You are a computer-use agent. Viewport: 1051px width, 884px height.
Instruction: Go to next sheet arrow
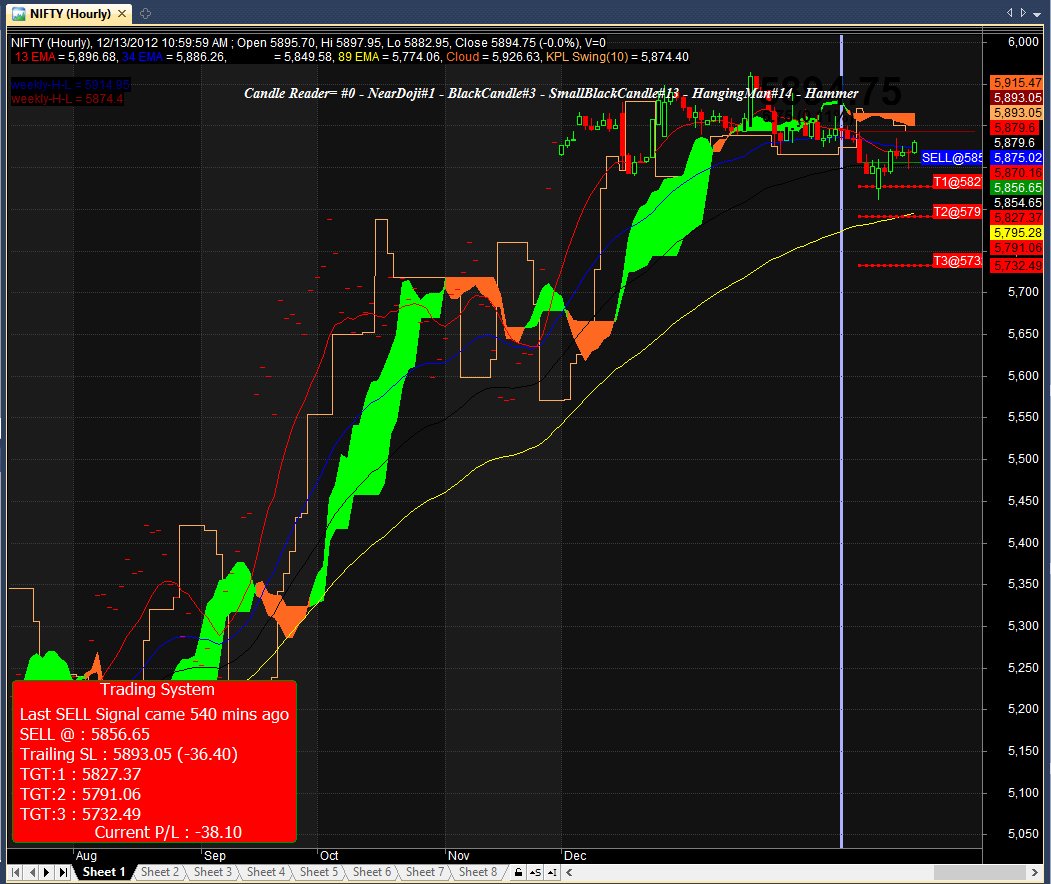click(47, 872)
